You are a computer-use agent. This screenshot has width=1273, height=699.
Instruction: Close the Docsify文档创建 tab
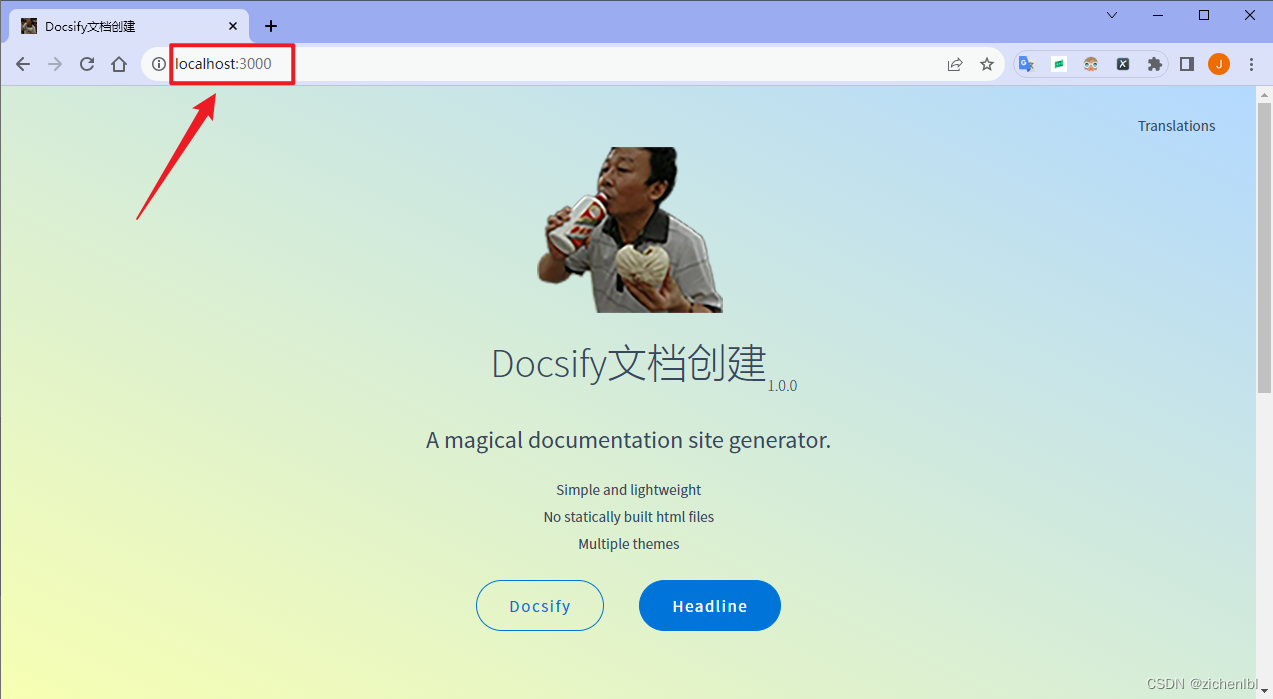[233, 26]
